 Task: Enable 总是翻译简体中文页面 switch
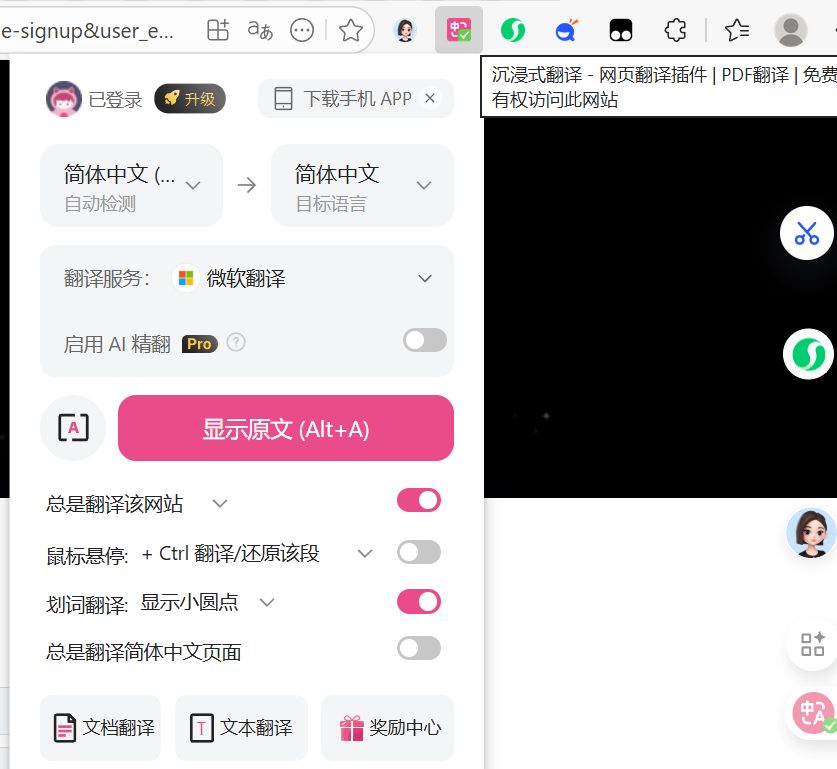coord(419,648)
